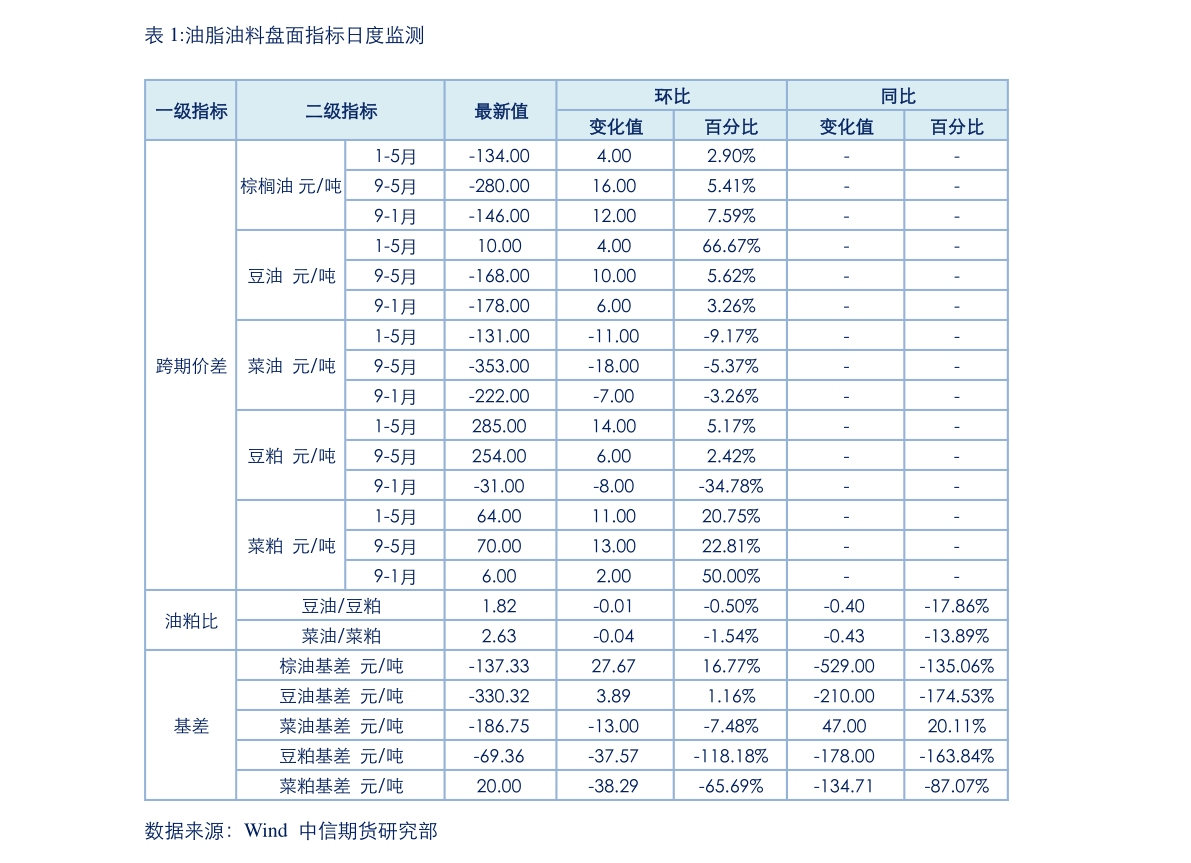Click the source line '数据来源: Wind 中信期货研究部'

pyautogui.click(x=291, y=831)
